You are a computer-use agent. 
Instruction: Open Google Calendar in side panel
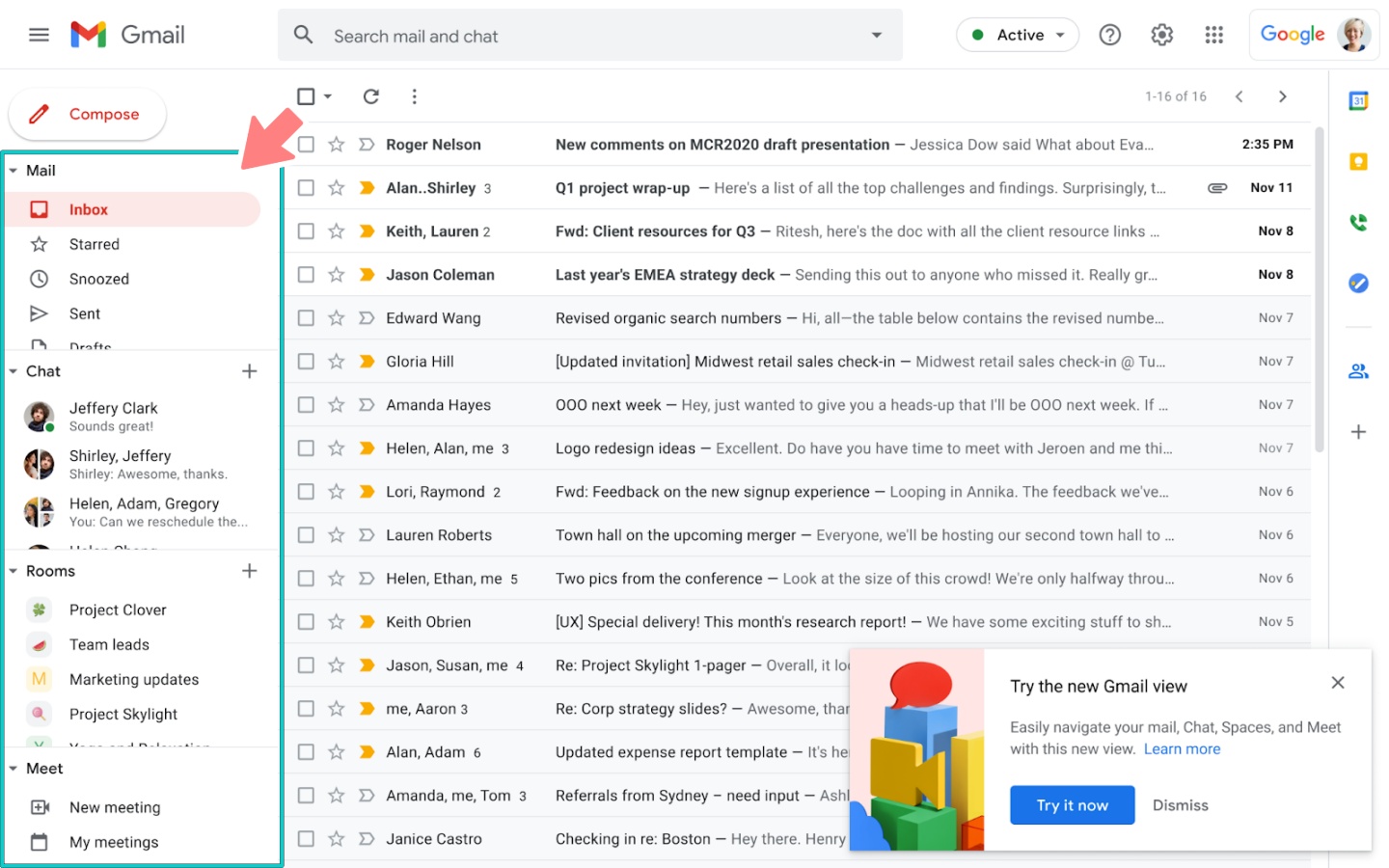click(1358, 100)
